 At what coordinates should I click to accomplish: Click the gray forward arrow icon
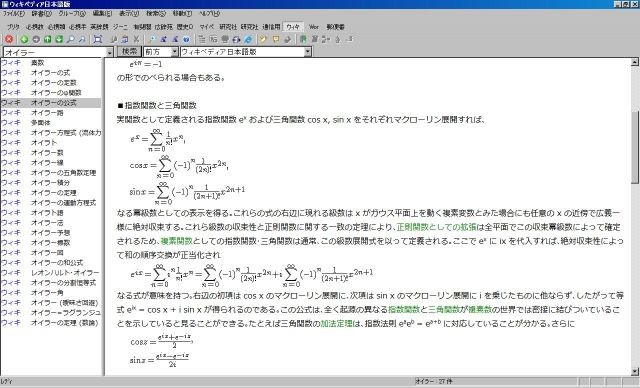tap(36, 39)
